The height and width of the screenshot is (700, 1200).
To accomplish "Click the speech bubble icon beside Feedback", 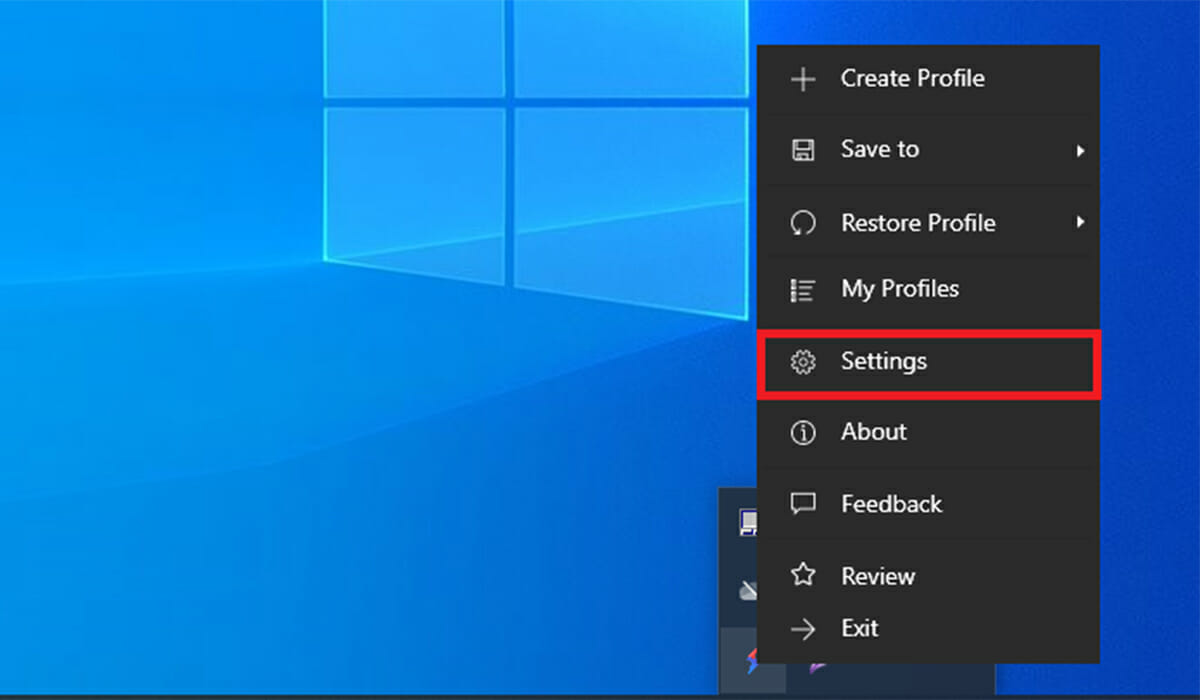I will coord(804,504).
